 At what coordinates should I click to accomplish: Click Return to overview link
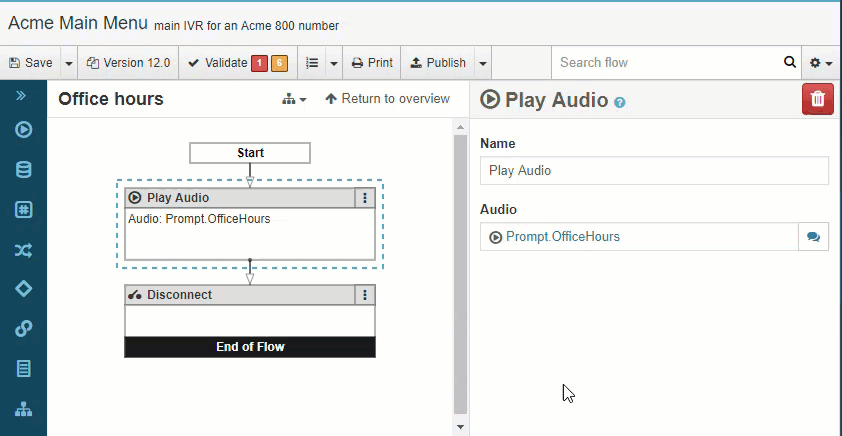[387, 99]
